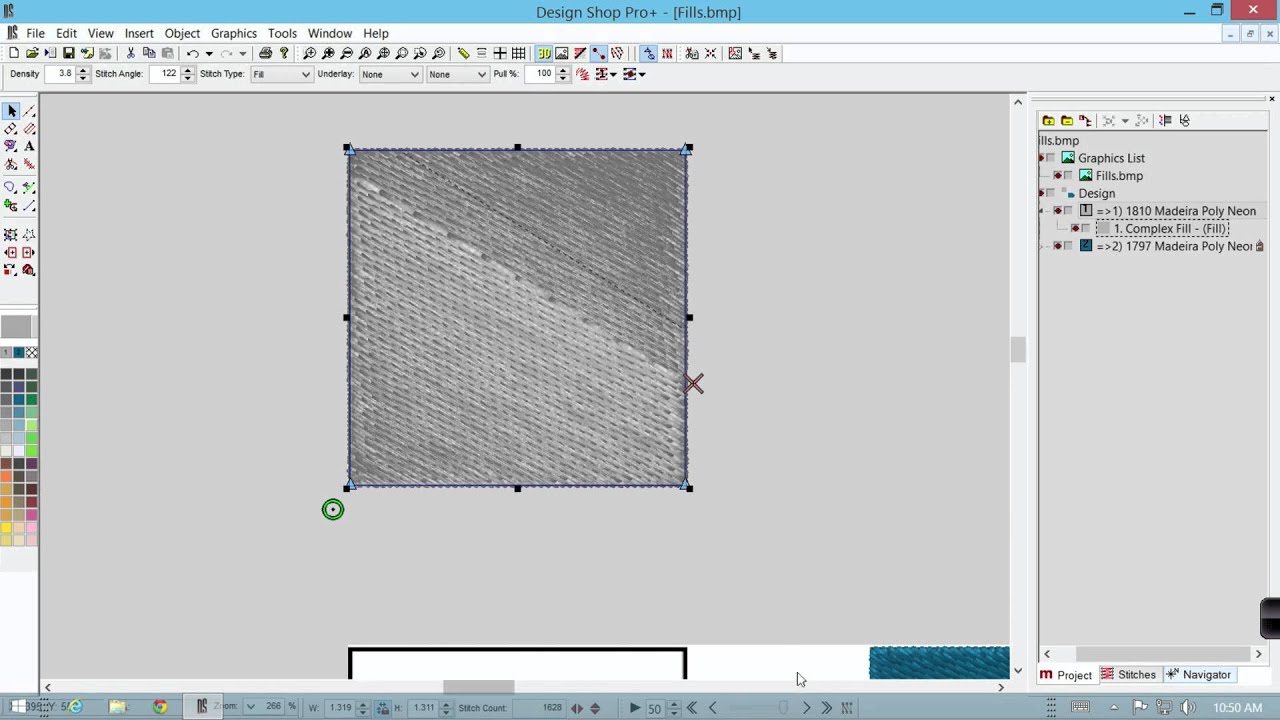Open Chrome from the taskbar
Viewport: 1280px width, 720px height.
[160, 707]
